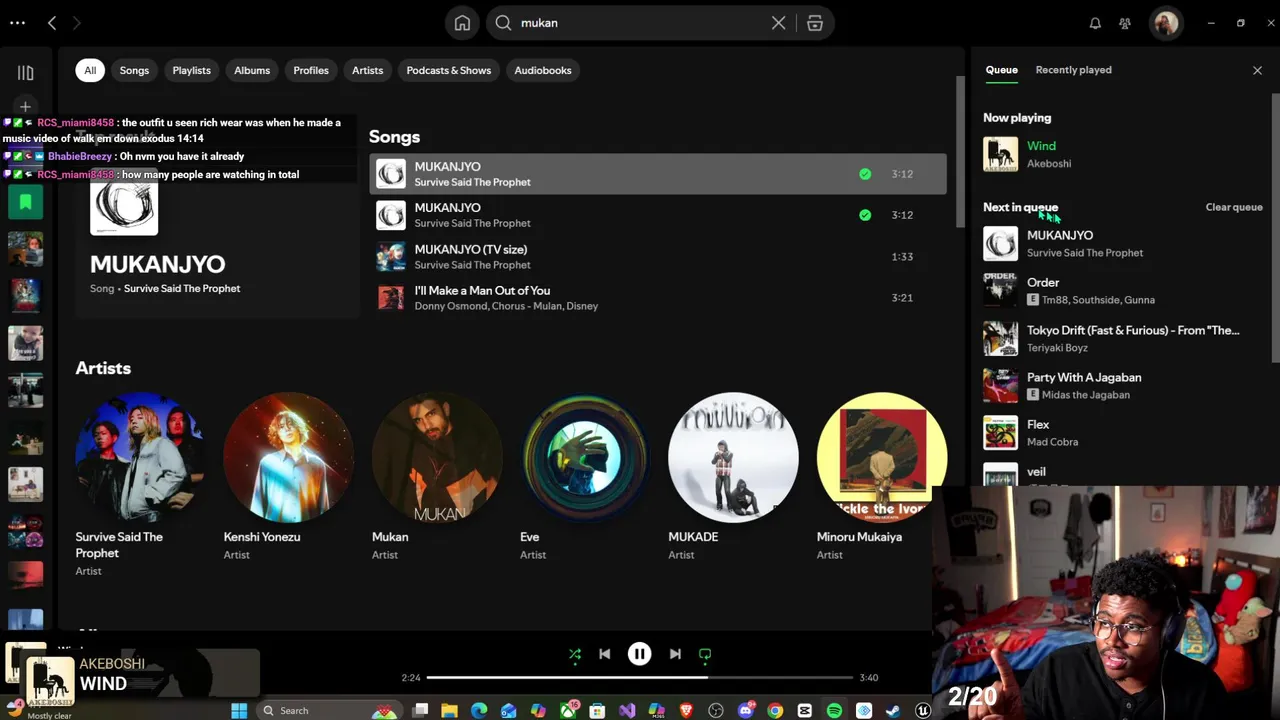Screen dimensions: 1280x720
Task: Open File Explorer from the taskbar
Action: click(x=449, y=711)
